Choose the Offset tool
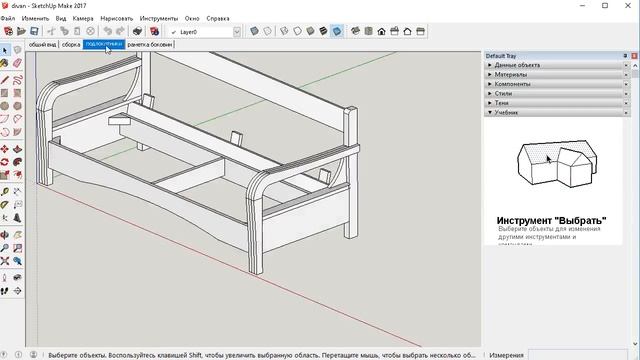 [17, 175]
